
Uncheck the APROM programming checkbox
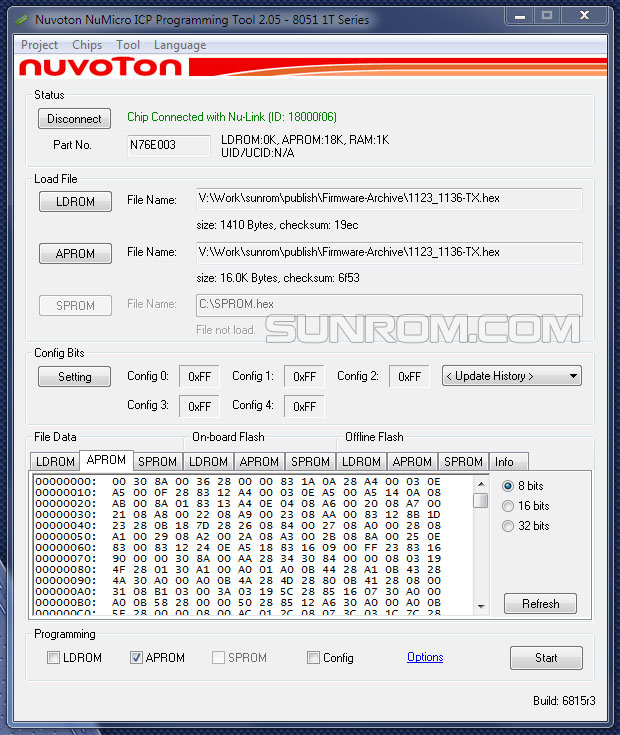pyautogui.click(x=136, y=658)
